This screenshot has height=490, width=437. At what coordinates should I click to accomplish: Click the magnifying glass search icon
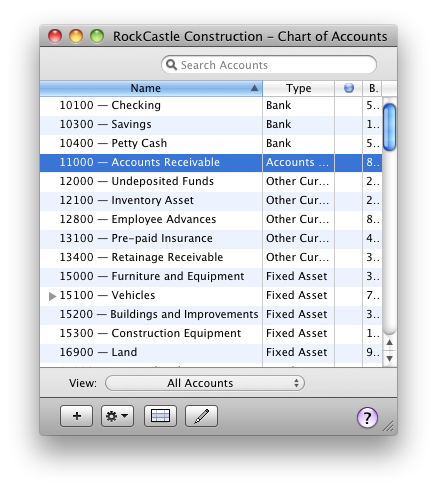tap(171, 64)
